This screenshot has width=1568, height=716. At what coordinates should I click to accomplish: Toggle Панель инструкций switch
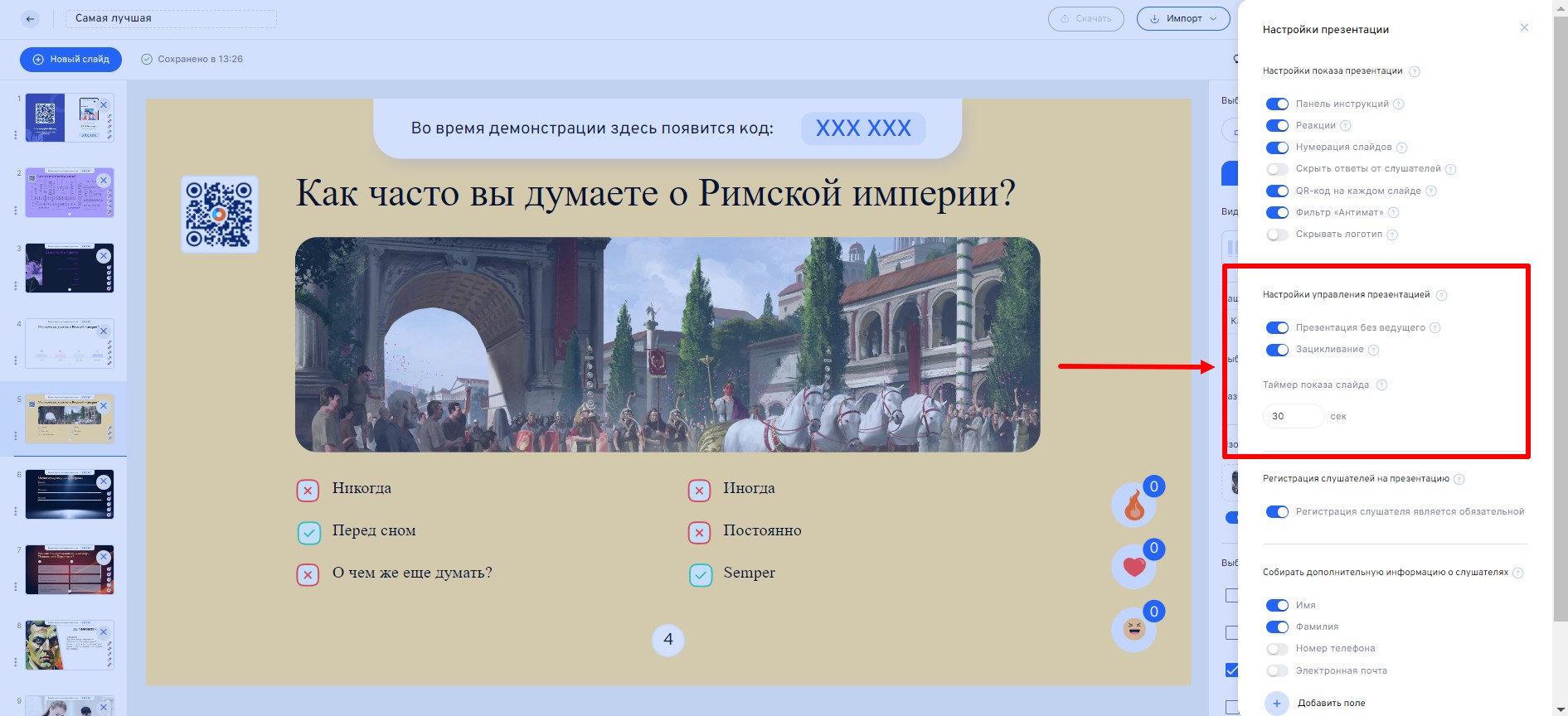click(1277, 104)
